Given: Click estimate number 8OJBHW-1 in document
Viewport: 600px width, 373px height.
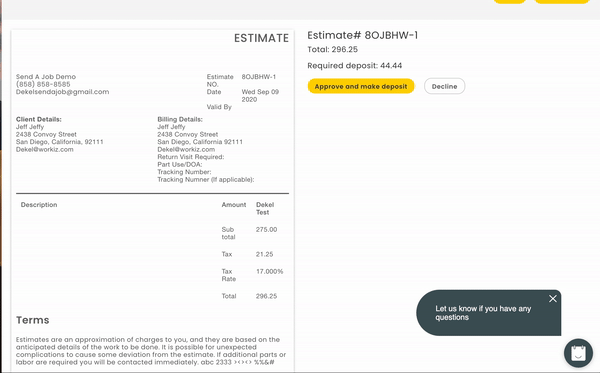Looking at the screenshot, I should tap(259, 77).
